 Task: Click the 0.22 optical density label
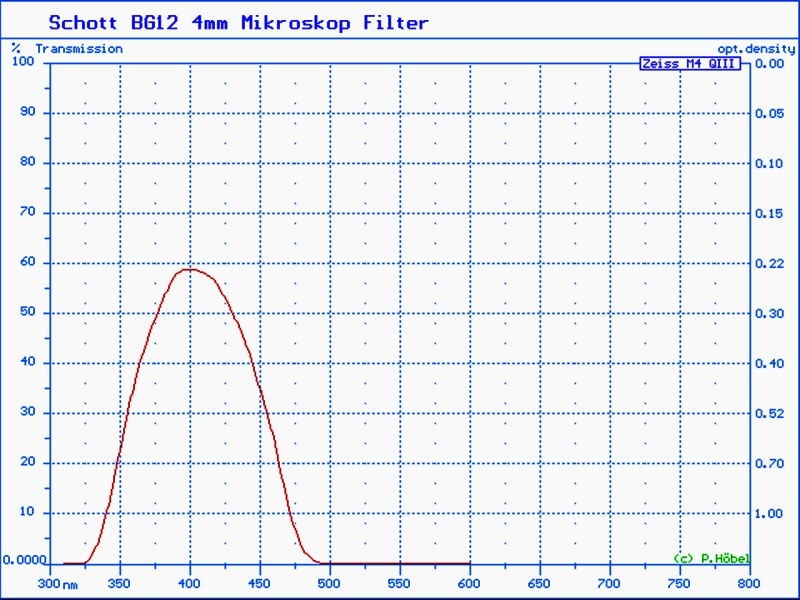pos(769,263)
